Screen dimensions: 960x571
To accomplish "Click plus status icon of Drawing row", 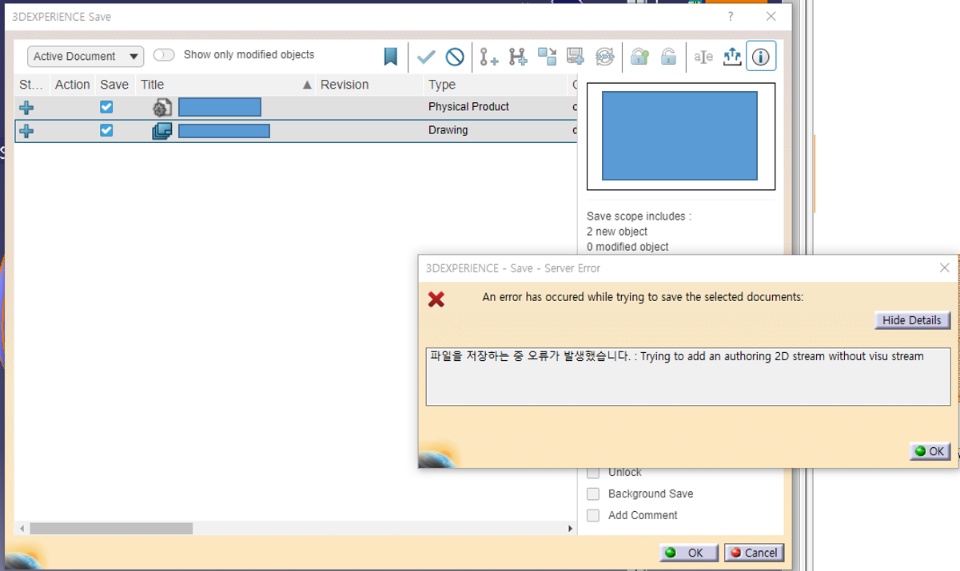I will click(x=26, y=131).
